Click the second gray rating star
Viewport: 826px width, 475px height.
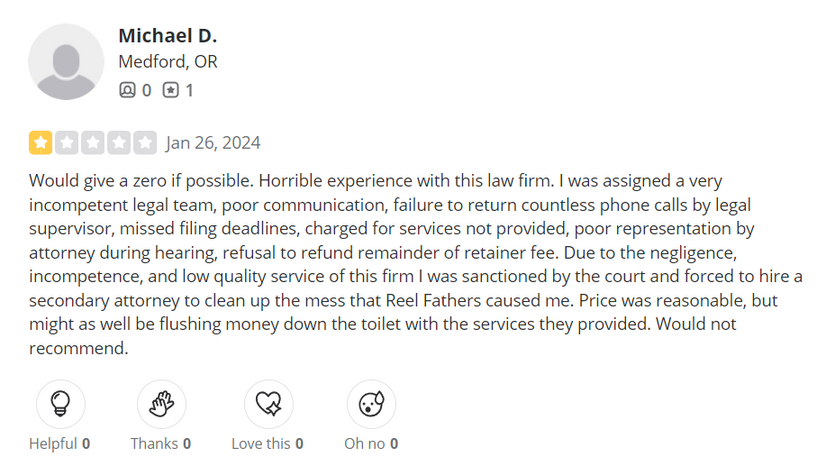pos(67,143)
